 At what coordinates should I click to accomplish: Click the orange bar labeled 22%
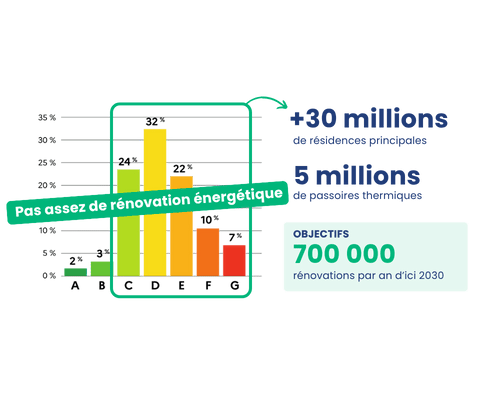pyautogui.click(x=182, y=226)
